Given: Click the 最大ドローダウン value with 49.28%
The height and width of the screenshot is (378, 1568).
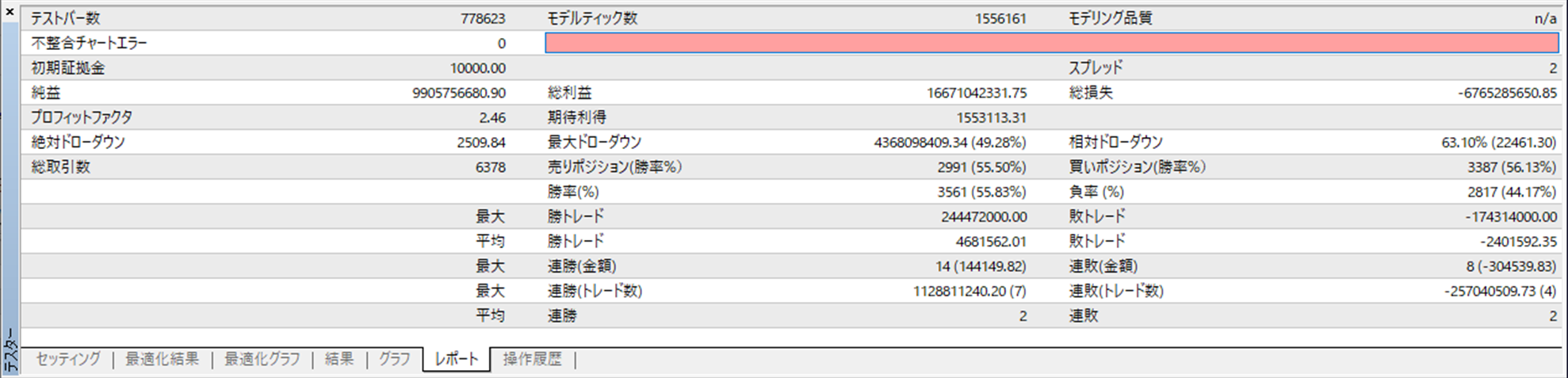Looking at the screenshot, I should tap(950, 143).
